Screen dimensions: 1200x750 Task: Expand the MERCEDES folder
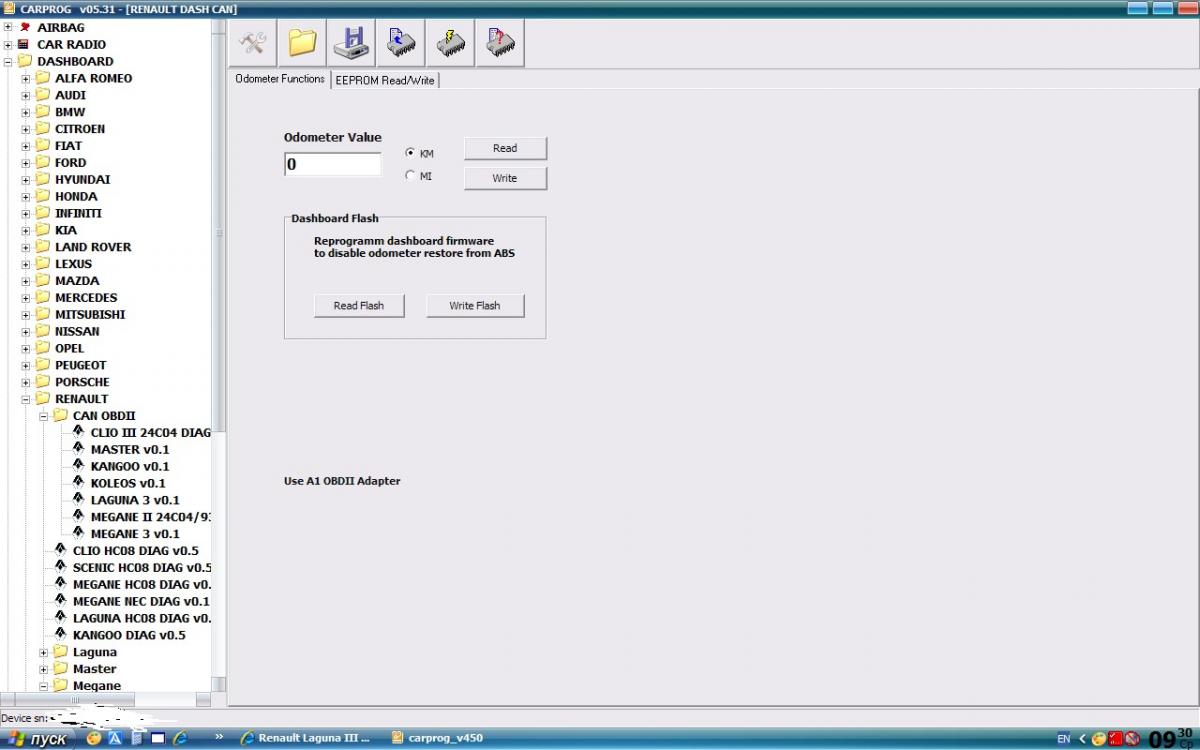point(26,297)
